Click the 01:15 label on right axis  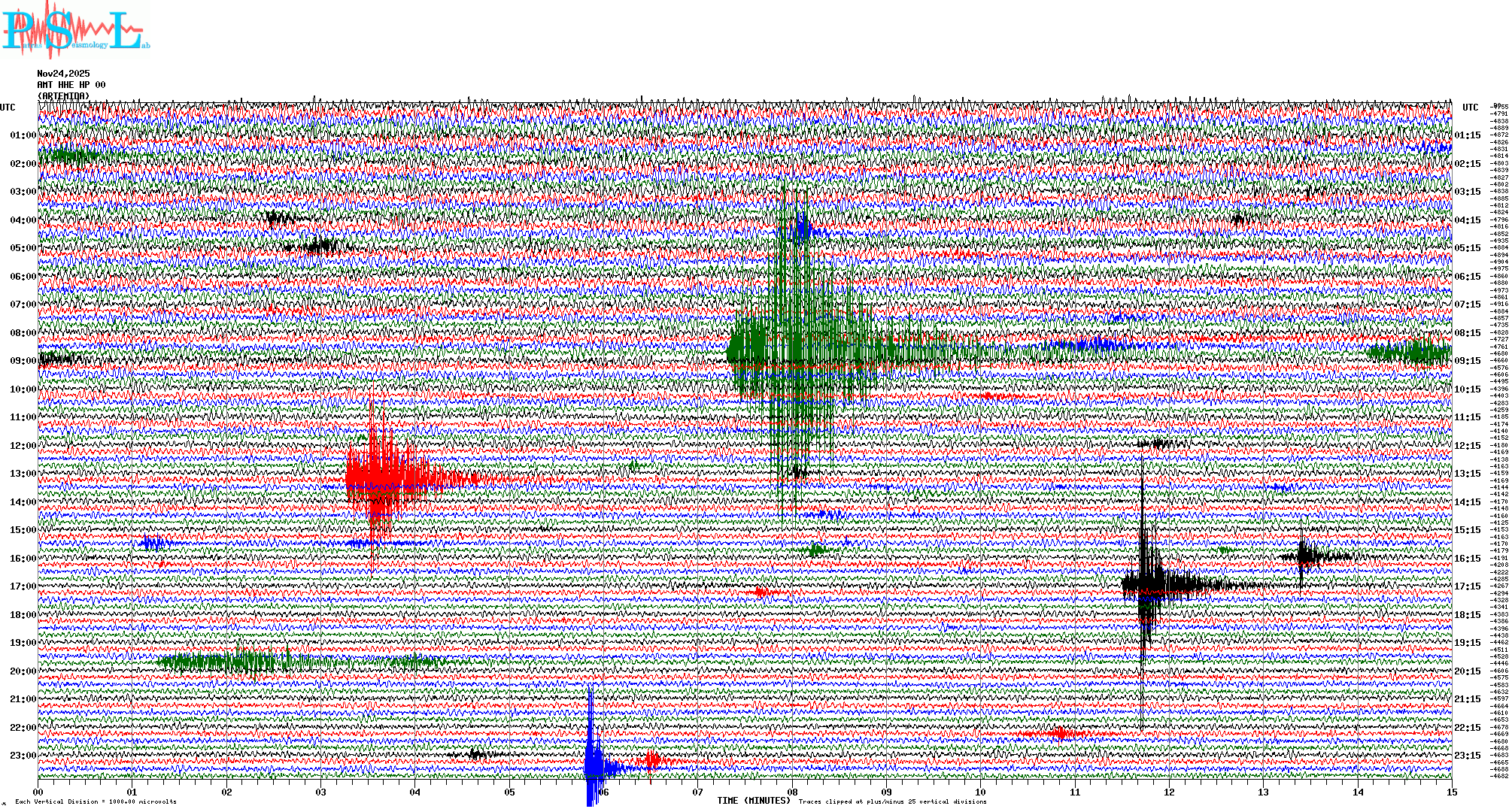click(x=1467, y=135)
